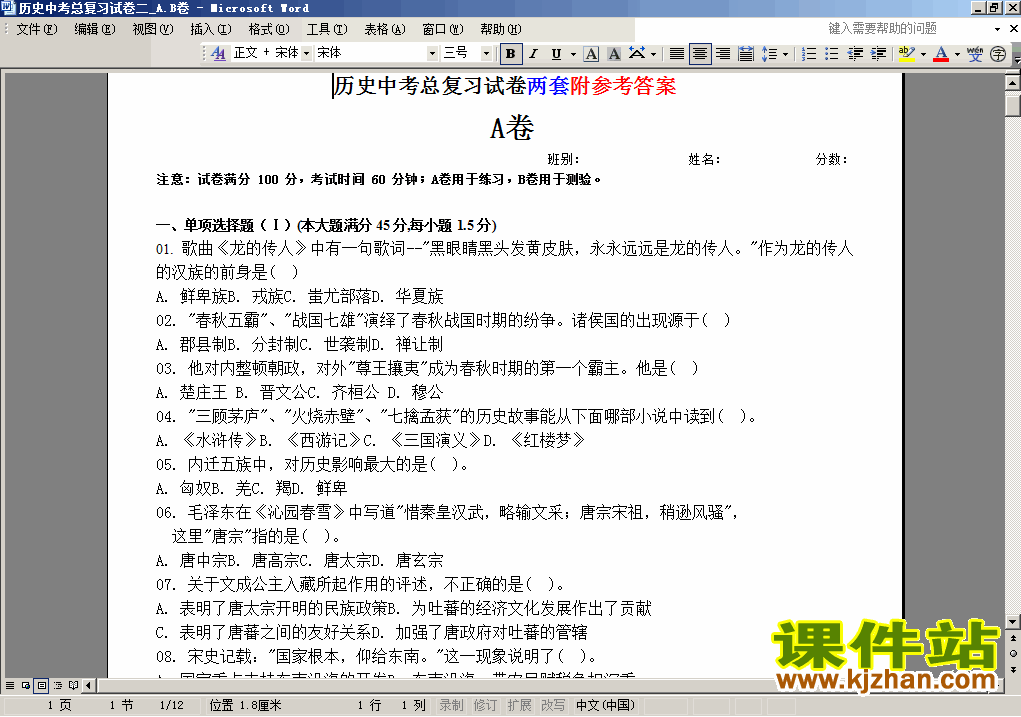Open the font color dropdown arrow
The width and height of the screenshot is (1021, 717).
click(x=957, y=54)
